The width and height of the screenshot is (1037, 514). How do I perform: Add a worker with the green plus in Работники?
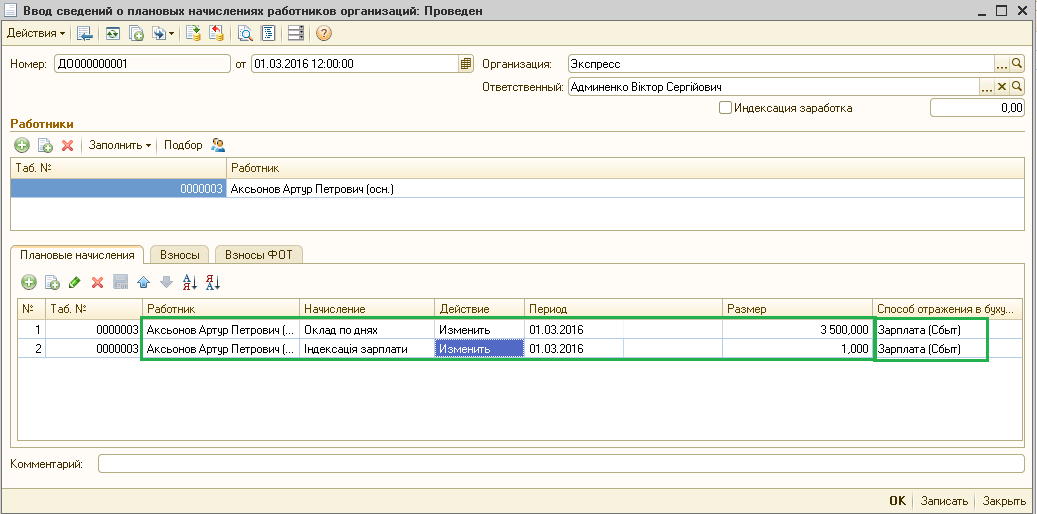point(22,146)
